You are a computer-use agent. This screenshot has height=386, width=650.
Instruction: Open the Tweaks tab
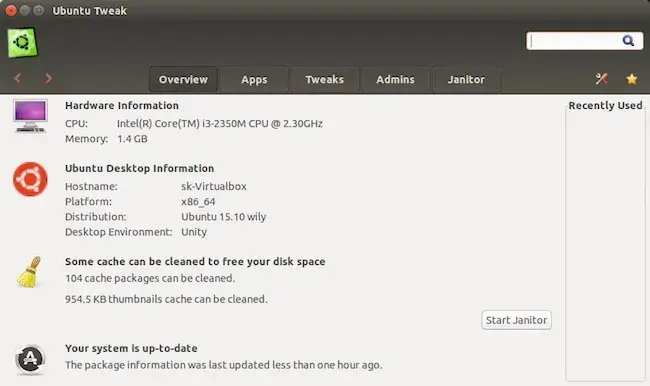coord(325,79)
